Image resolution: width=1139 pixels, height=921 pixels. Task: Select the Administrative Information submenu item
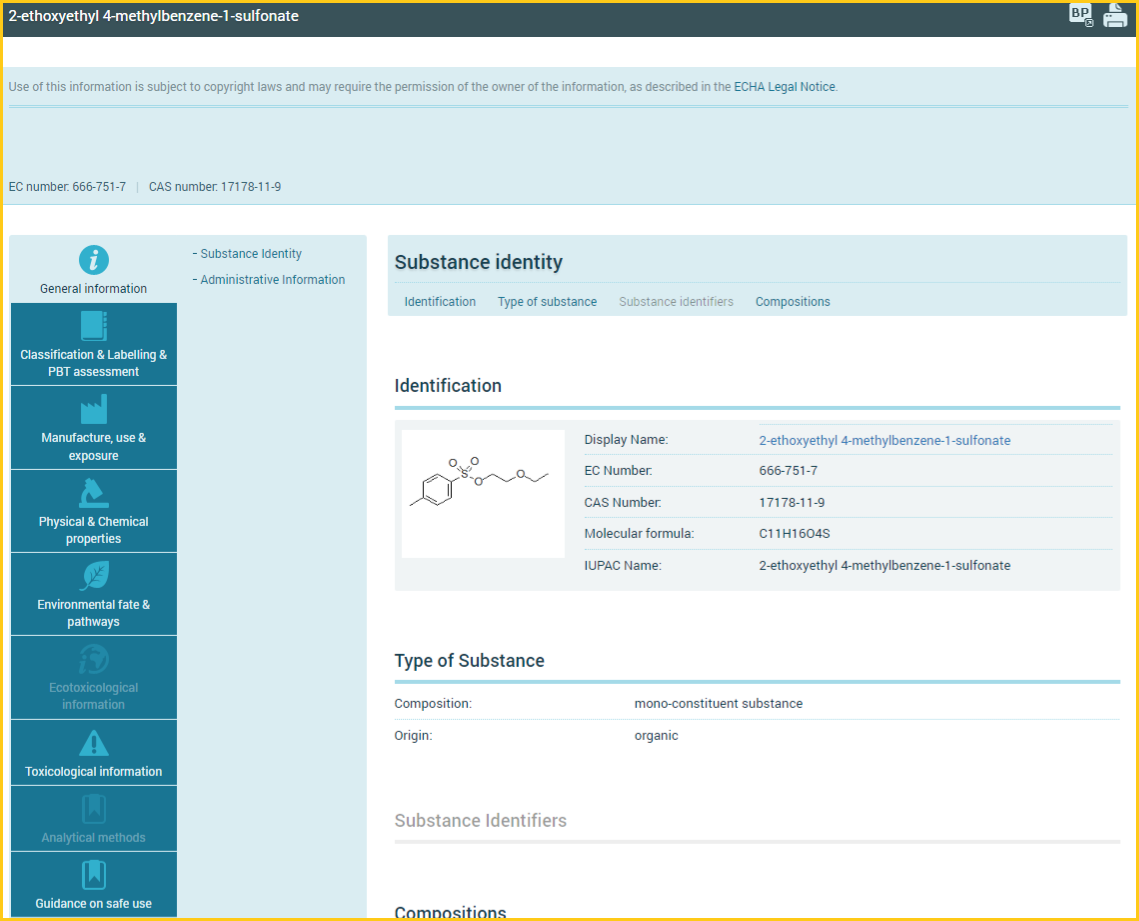pyautogui.click(x=272, y=280)
